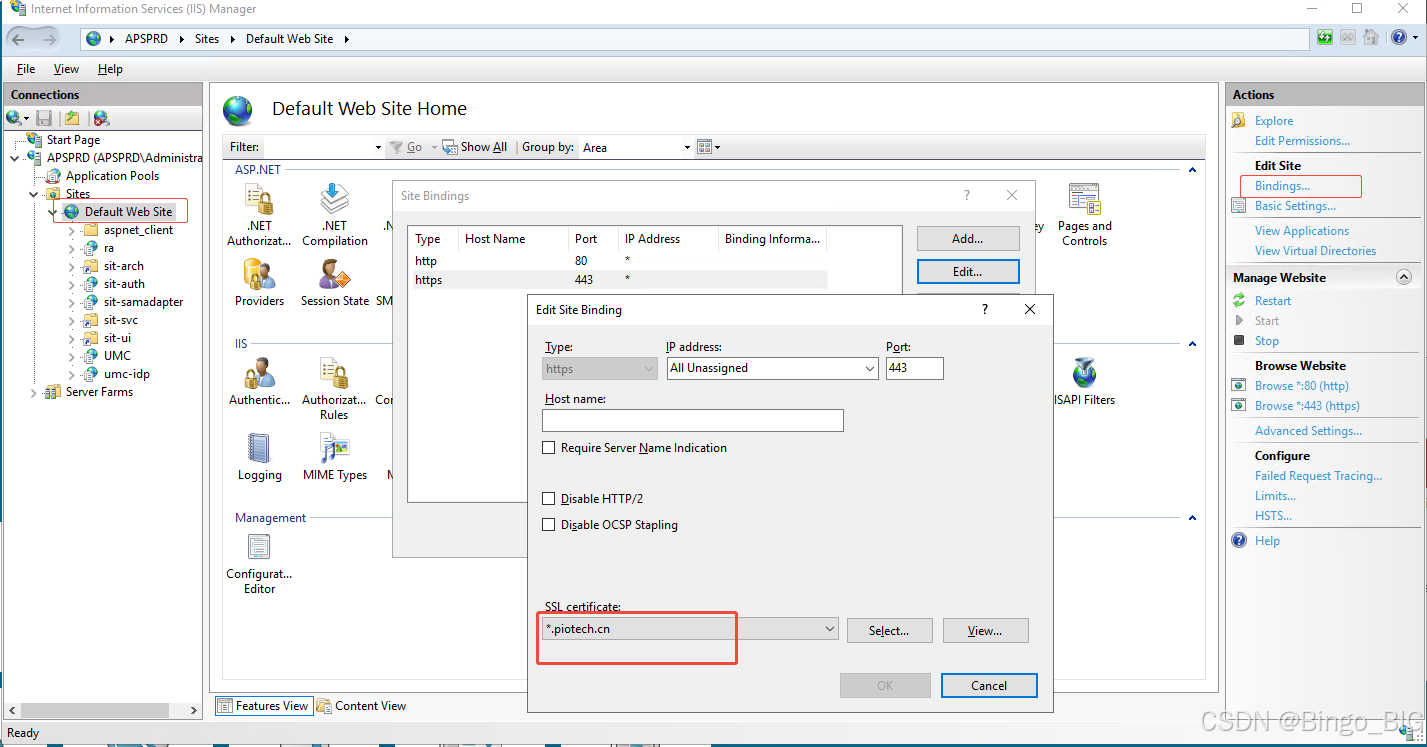The width and height of the screenshot is (1427, 747).
Task: Click the Help question mark in Edit Site Binding
Action: pyautogui.click(x=985, y=310)
